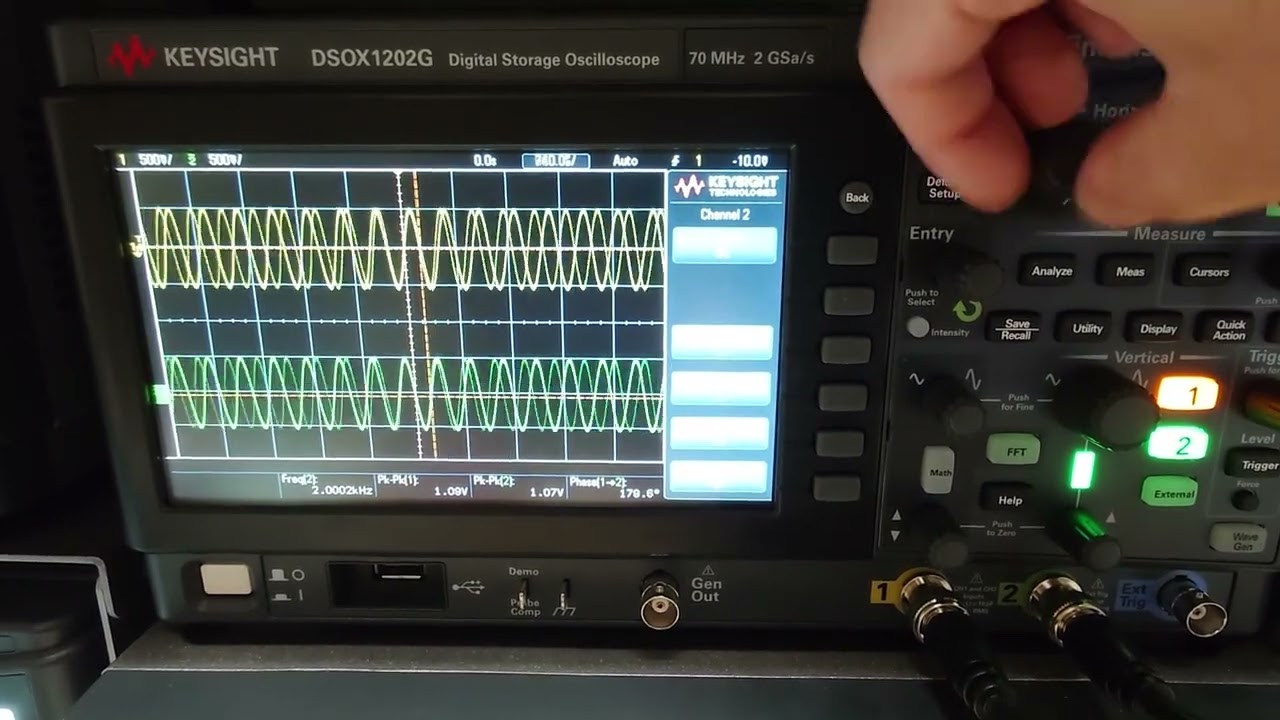Click the -10.0V trigger level readout
Screen dimensions: 1280x720
750,160
